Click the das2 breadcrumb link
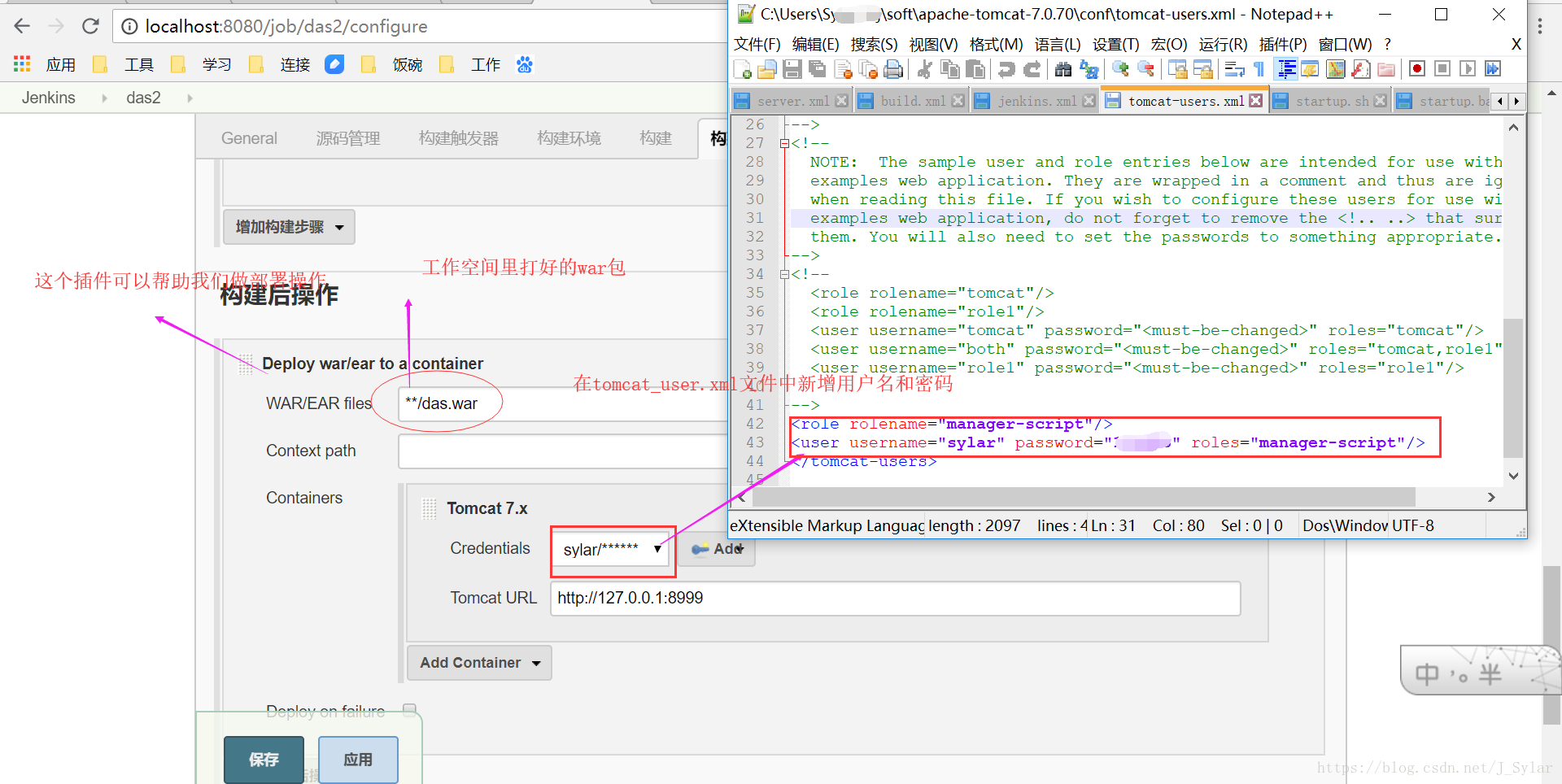The width and height of the screenshot is (1562, 784). pos(143,98)
